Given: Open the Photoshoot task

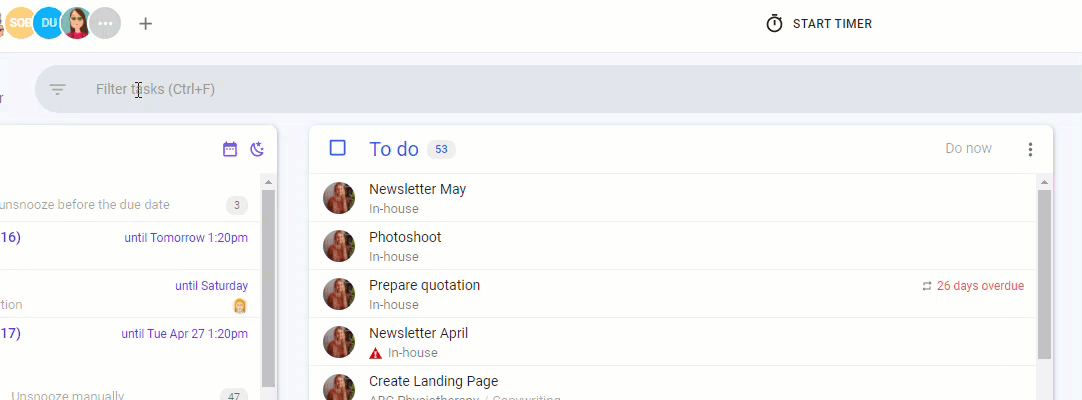Looking at the screenshot, I should (x=673, y=246).
